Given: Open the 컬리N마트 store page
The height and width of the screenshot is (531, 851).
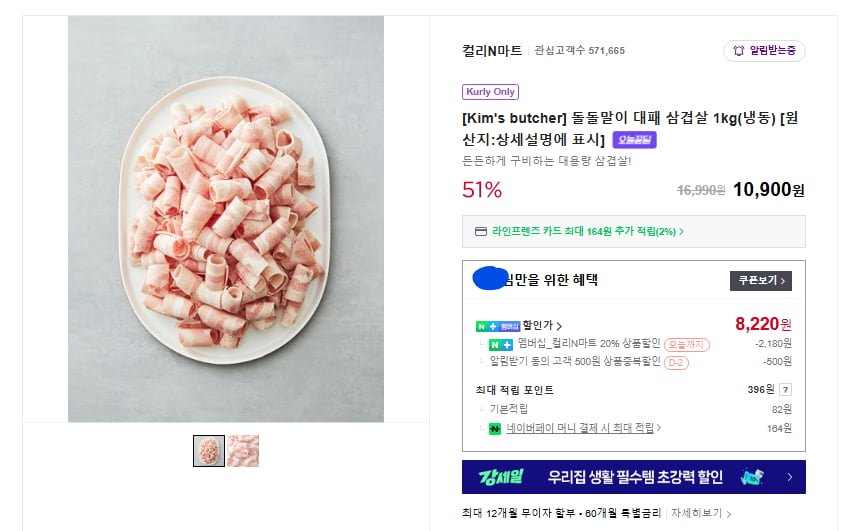Looking at the screenshot, I should click(492, 50).
